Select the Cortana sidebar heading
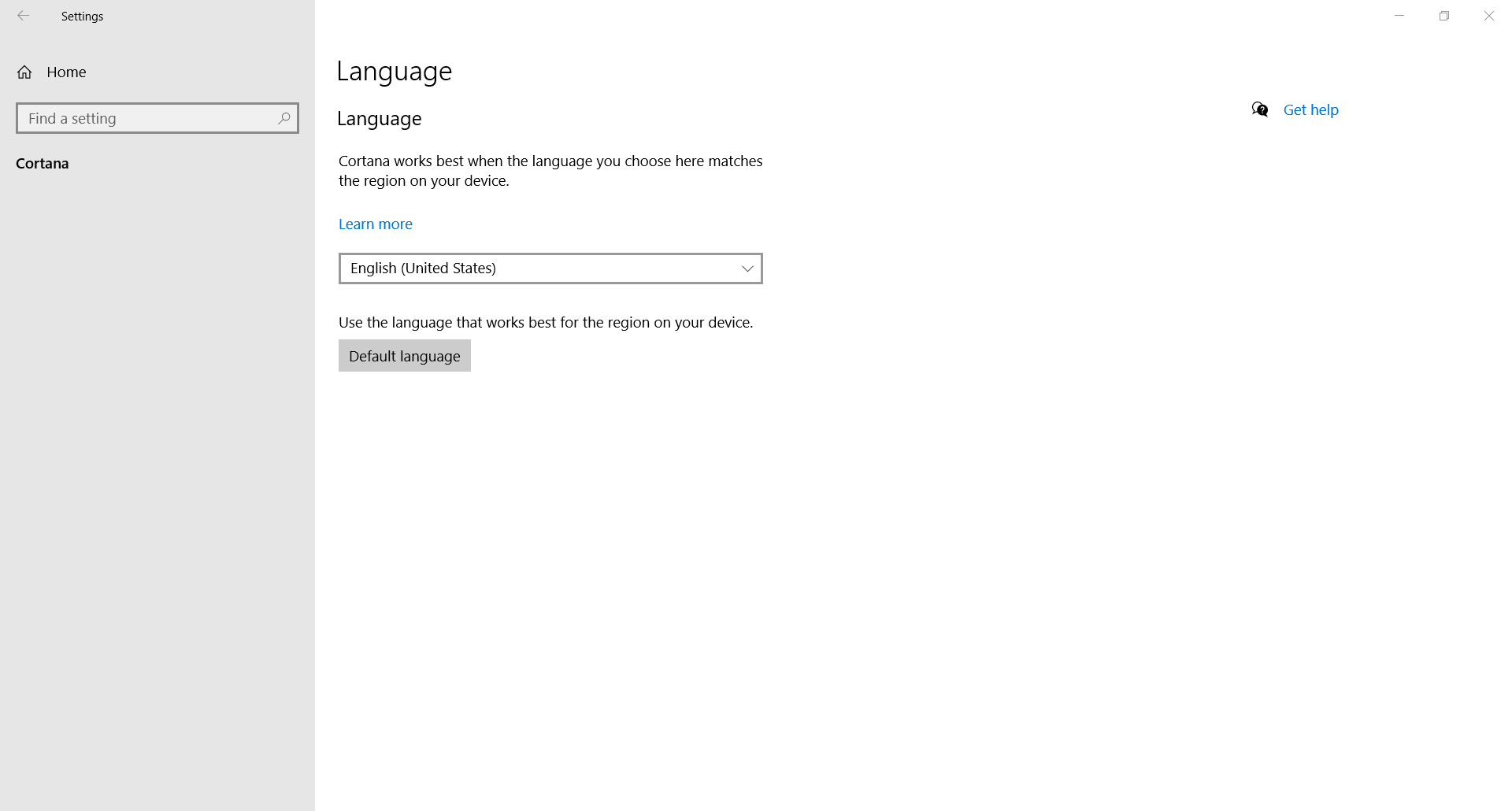This screenshot has height=811, width=1512. (43, 164)
